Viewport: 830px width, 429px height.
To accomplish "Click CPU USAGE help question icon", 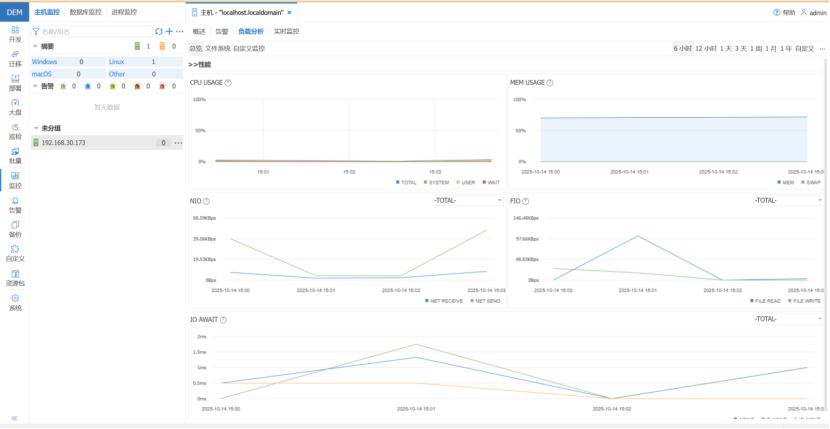I will pyautogui.click(x=228, y=83).
